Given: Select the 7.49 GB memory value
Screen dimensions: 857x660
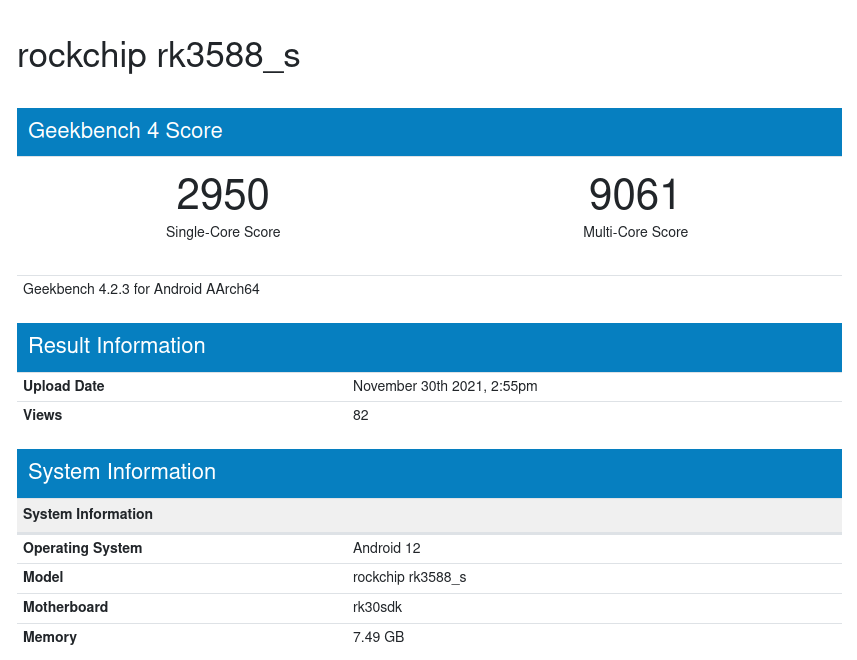Looking at the screenshot, I should click(378, 637).
